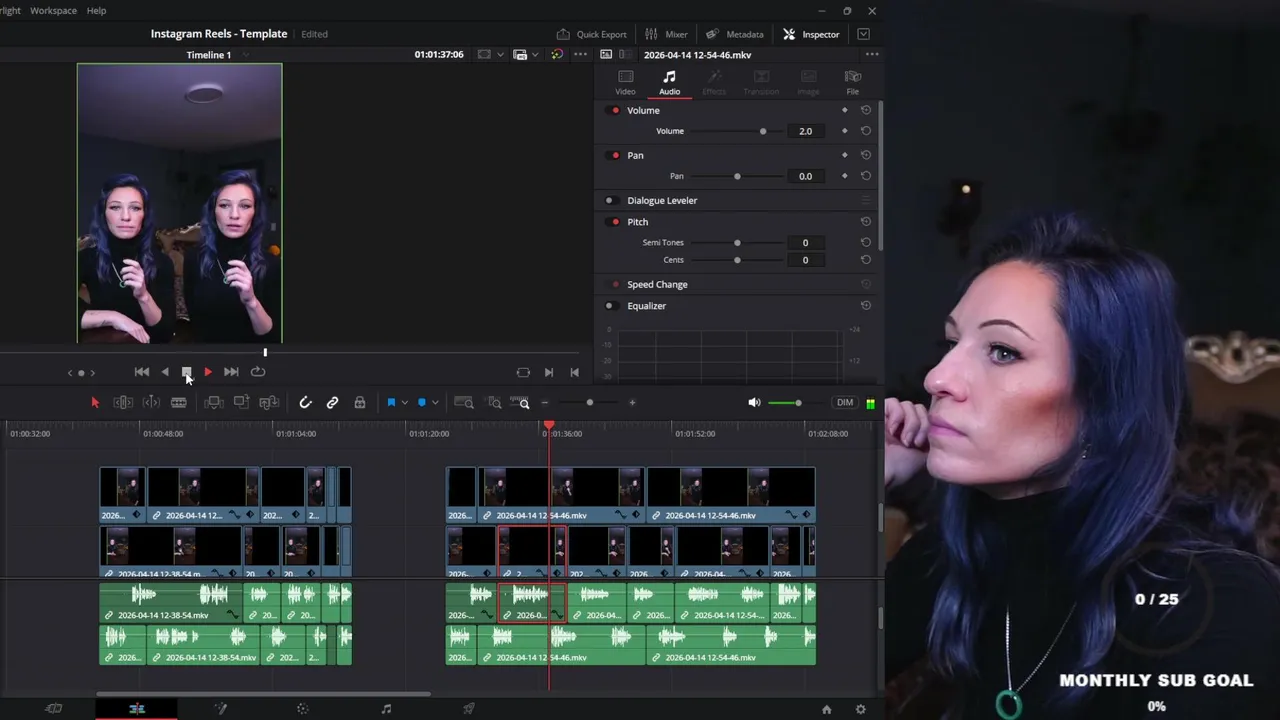
Task: Open the Mixer panel
Action: (666, 34)
